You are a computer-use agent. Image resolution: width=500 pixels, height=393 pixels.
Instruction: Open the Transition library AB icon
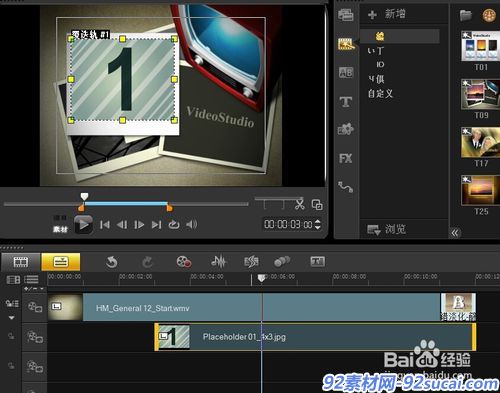click(x=346, y=72)
